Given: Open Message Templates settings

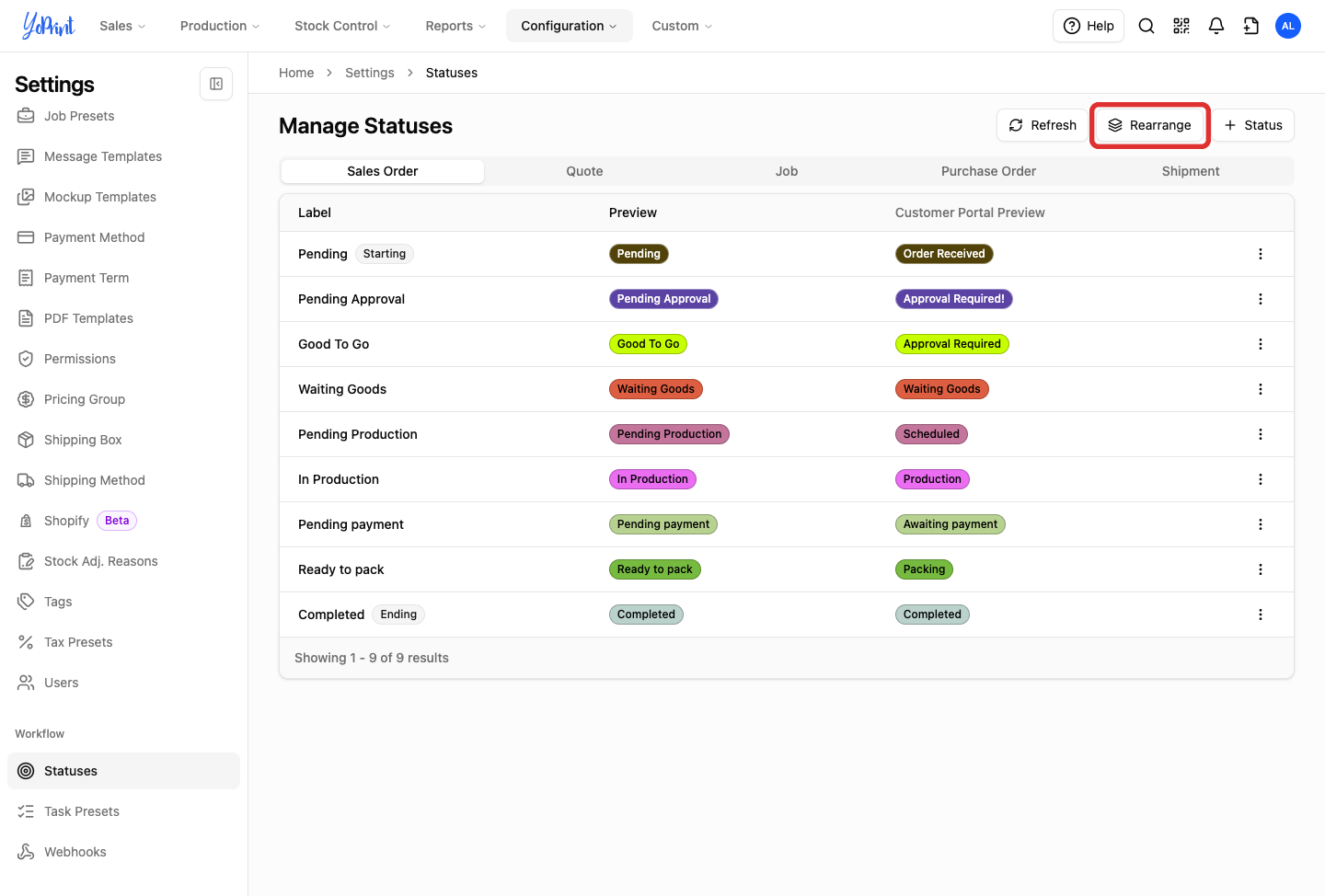Looking at the screenshot, I should coord(123,156).
